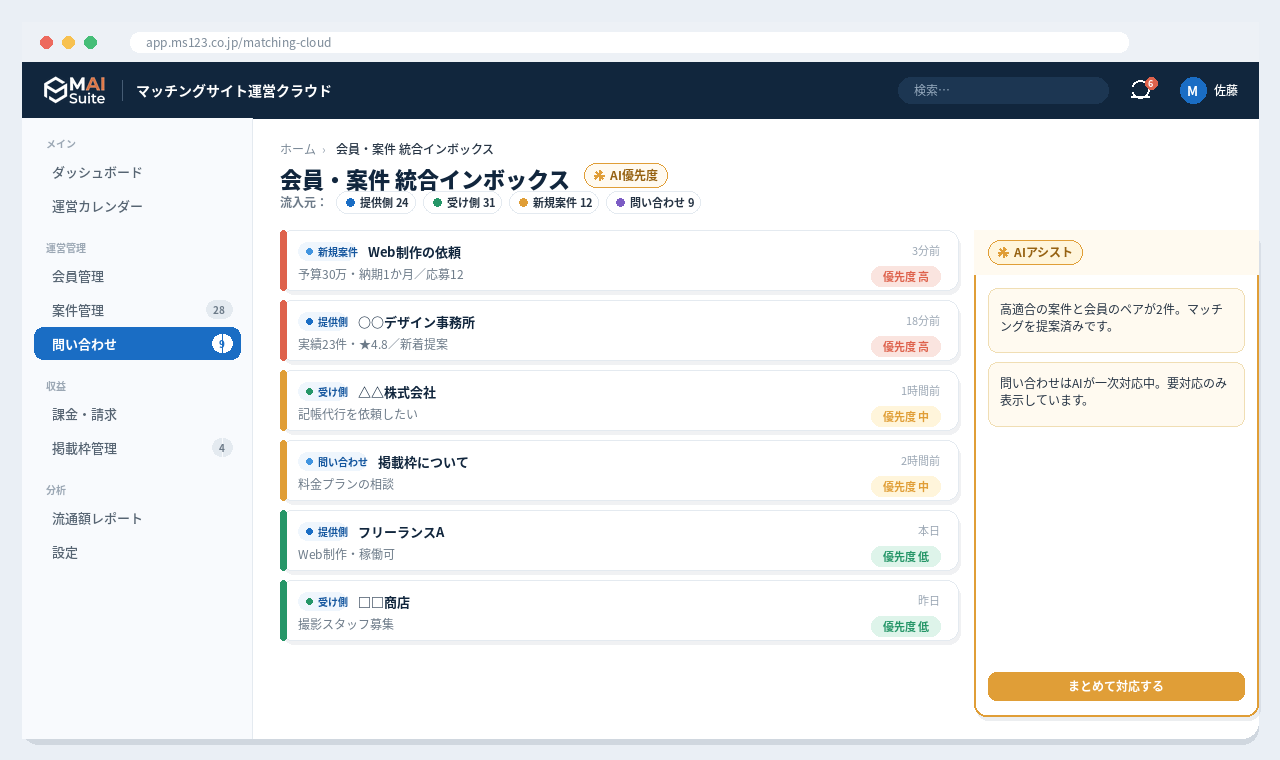Filter by 問い合わせ 9 chip
Viewport: 1280px width, 760px height.
point(654,202)
